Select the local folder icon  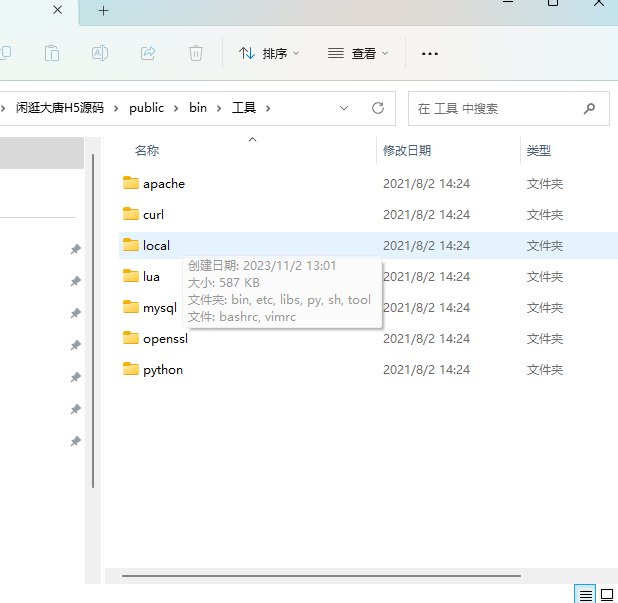pos(131,245)
